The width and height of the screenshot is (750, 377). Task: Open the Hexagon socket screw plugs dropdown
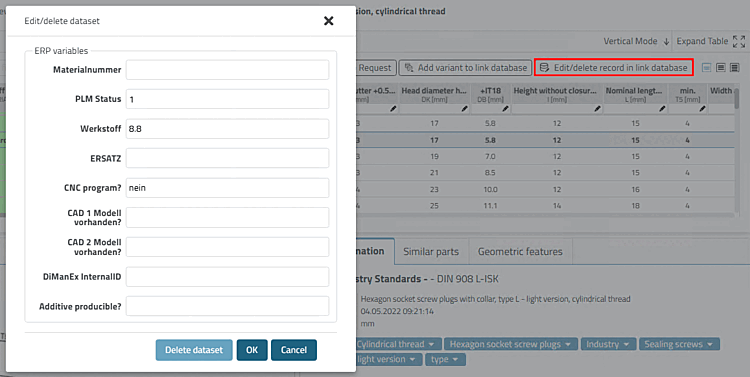(x=510, y=344)
